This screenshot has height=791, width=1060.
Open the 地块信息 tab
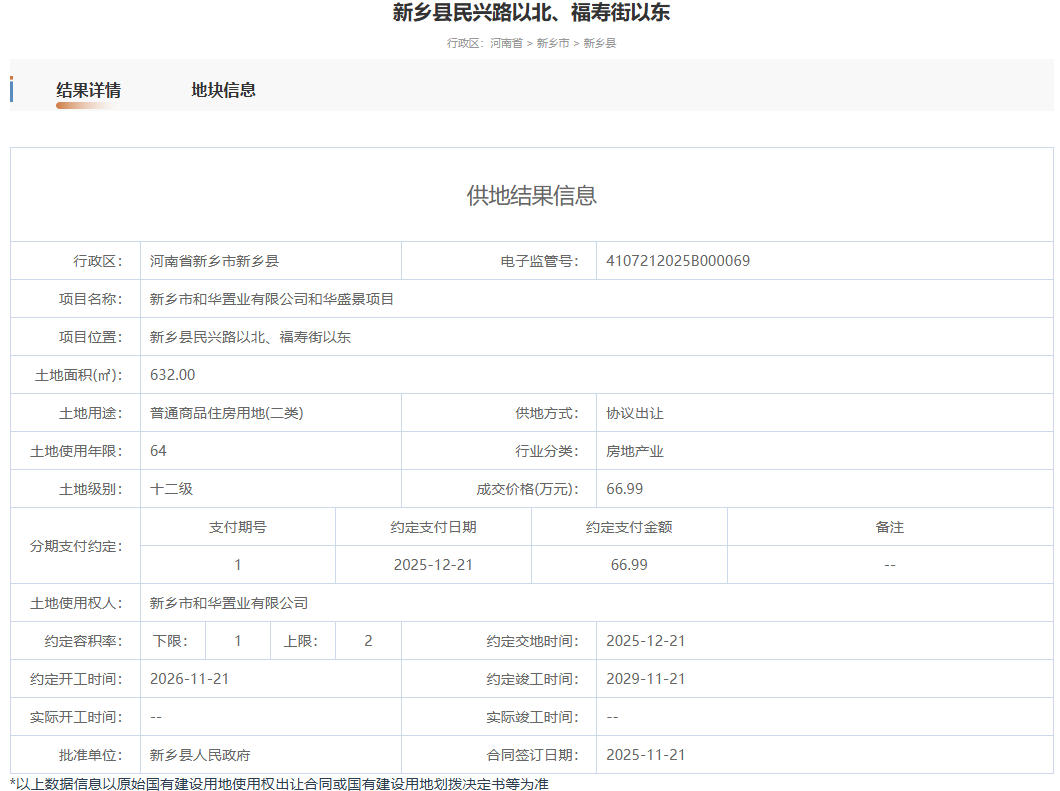click(x=223, y=90)
